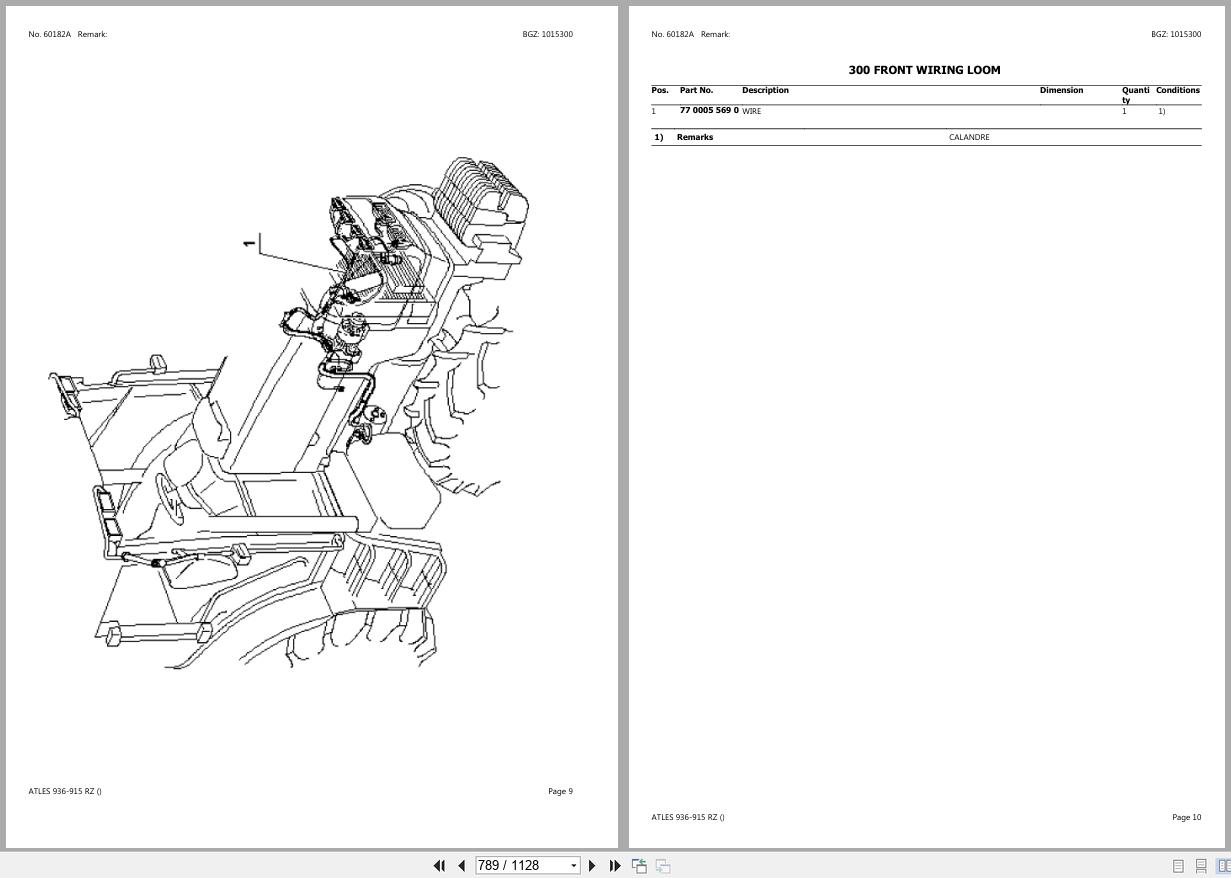Click the go to previous view icon

click(x=639, y=866)
